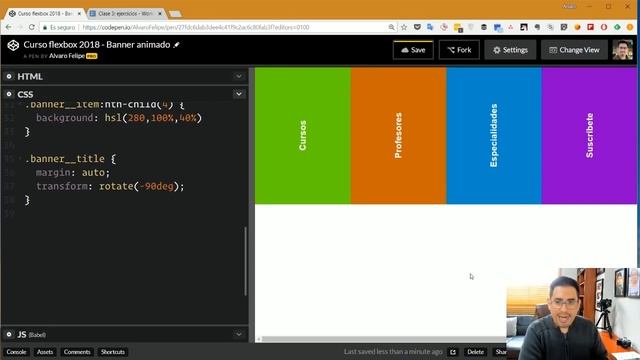Open CSS editor settings gear

pyautogui.click(x=9, y=94)
